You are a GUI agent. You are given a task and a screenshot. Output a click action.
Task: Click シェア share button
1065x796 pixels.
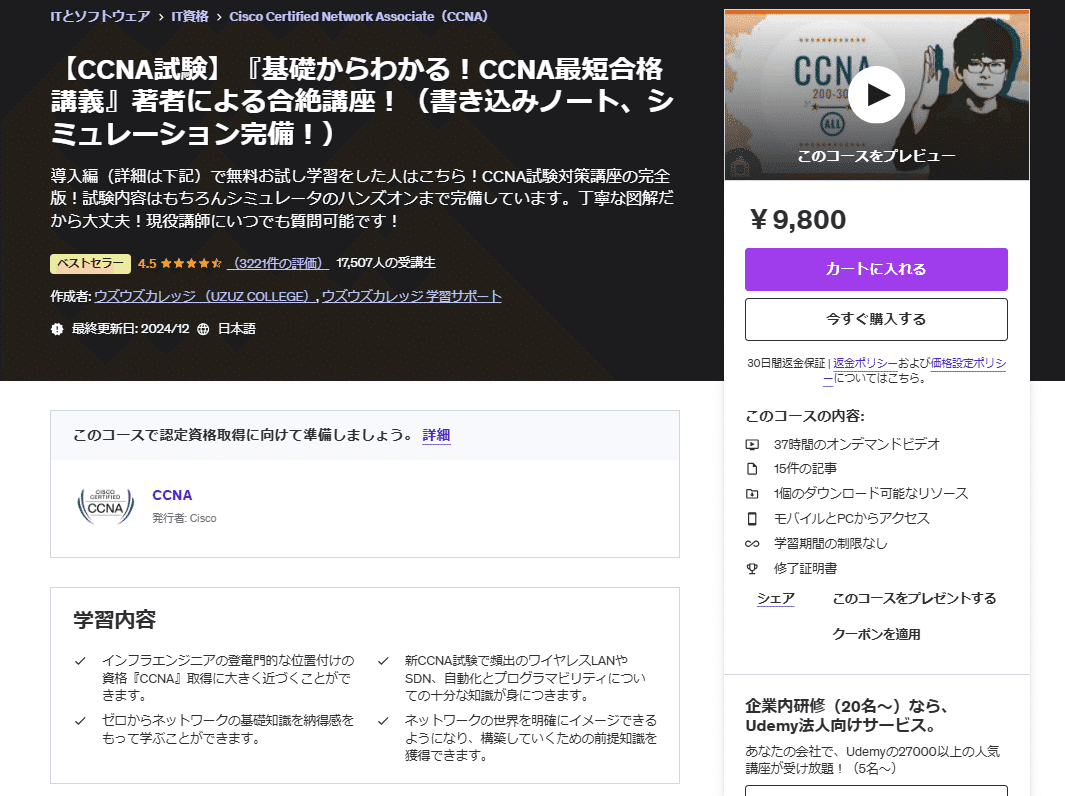pos(776,598)
